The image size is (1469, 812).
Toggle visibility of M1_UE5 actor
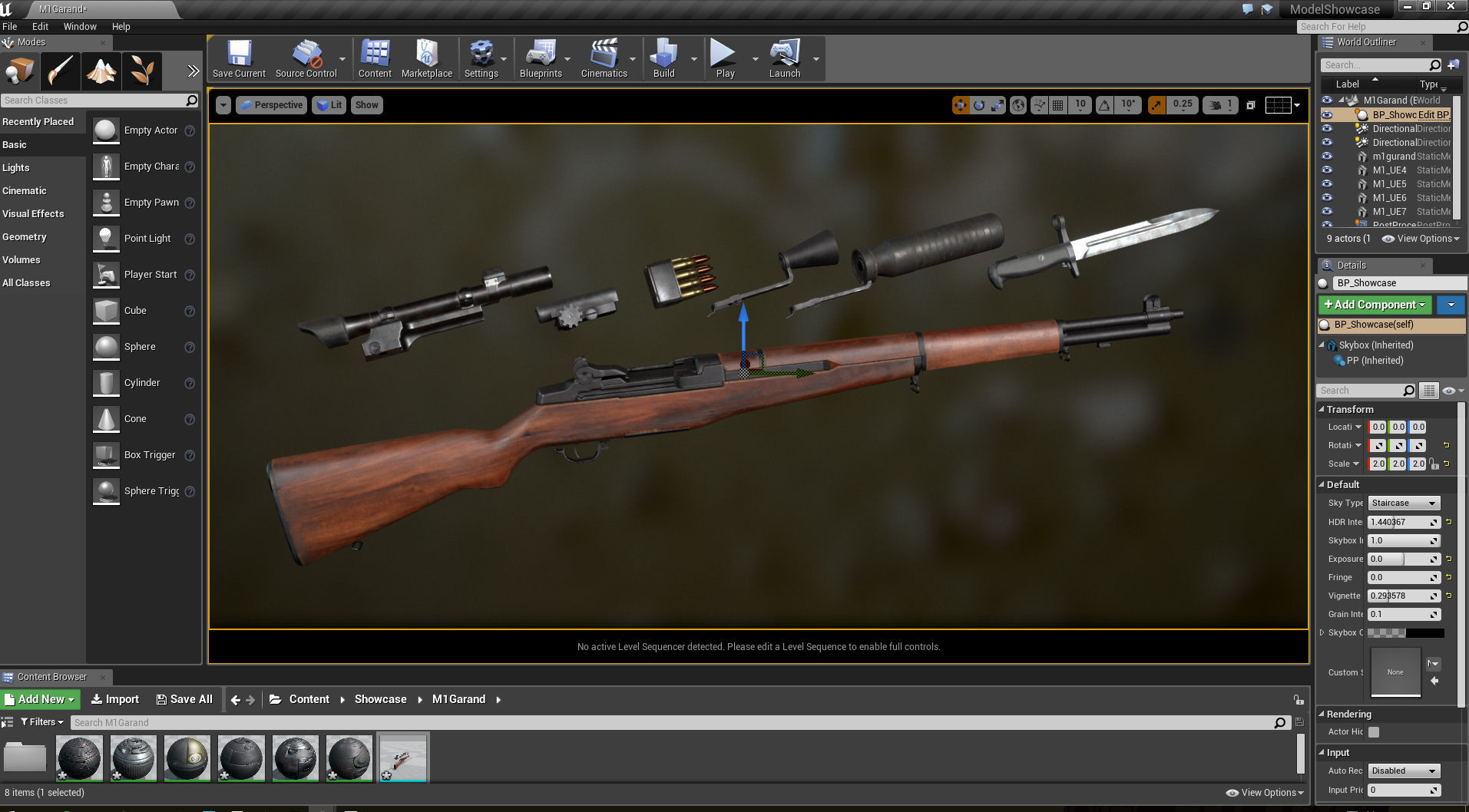point(1327,184)
